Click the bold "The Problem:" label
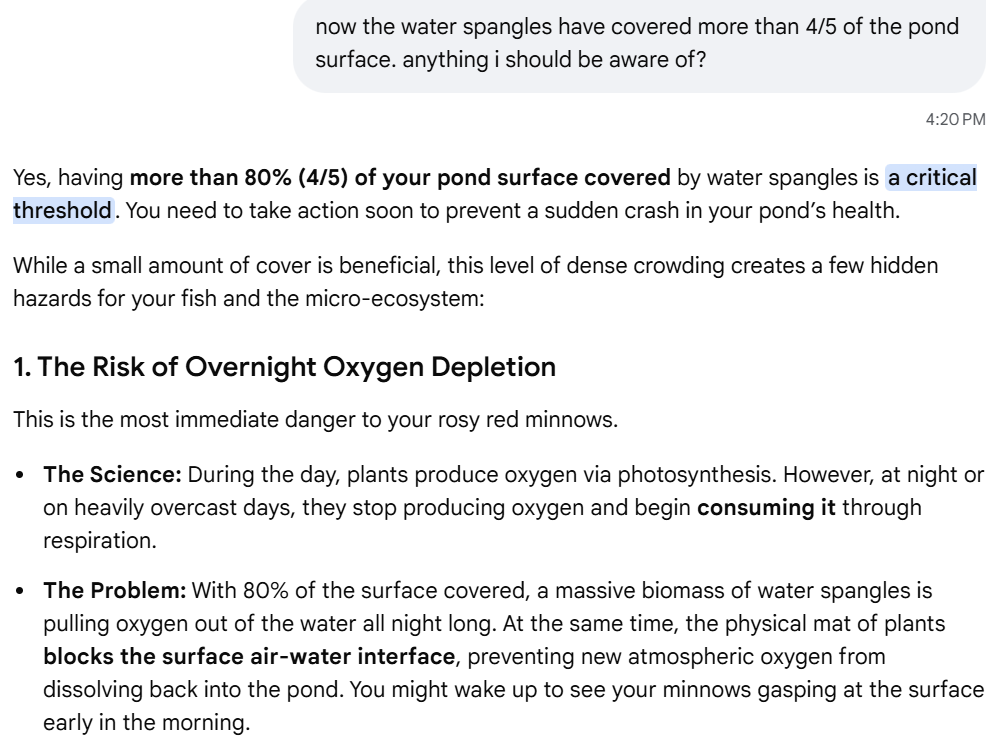Screen dimensions: 1001x751 tap(115, 591)
